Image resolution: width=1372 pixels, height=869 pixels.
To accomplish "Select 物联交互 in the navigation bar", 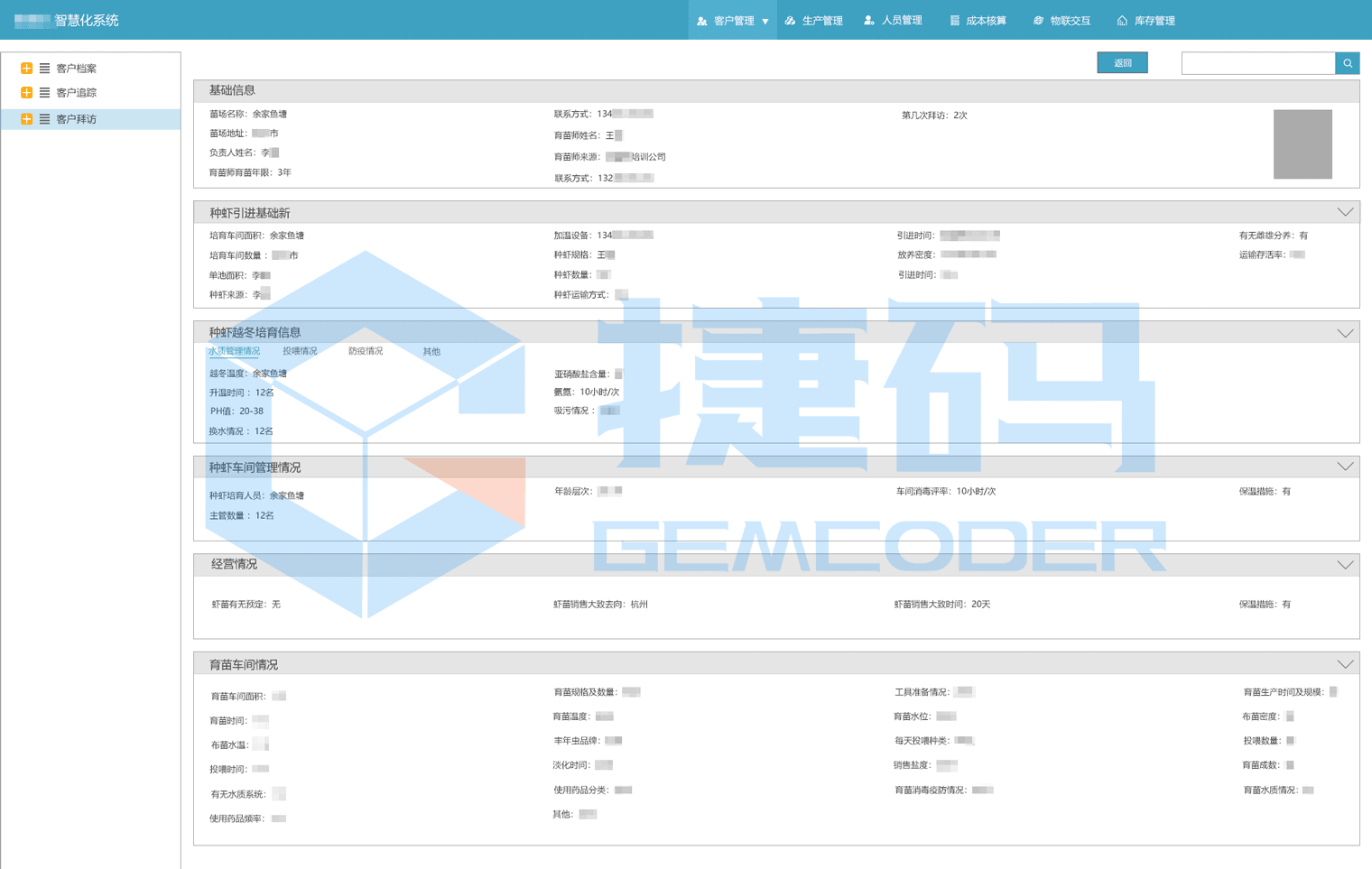I will (1061, 21).
